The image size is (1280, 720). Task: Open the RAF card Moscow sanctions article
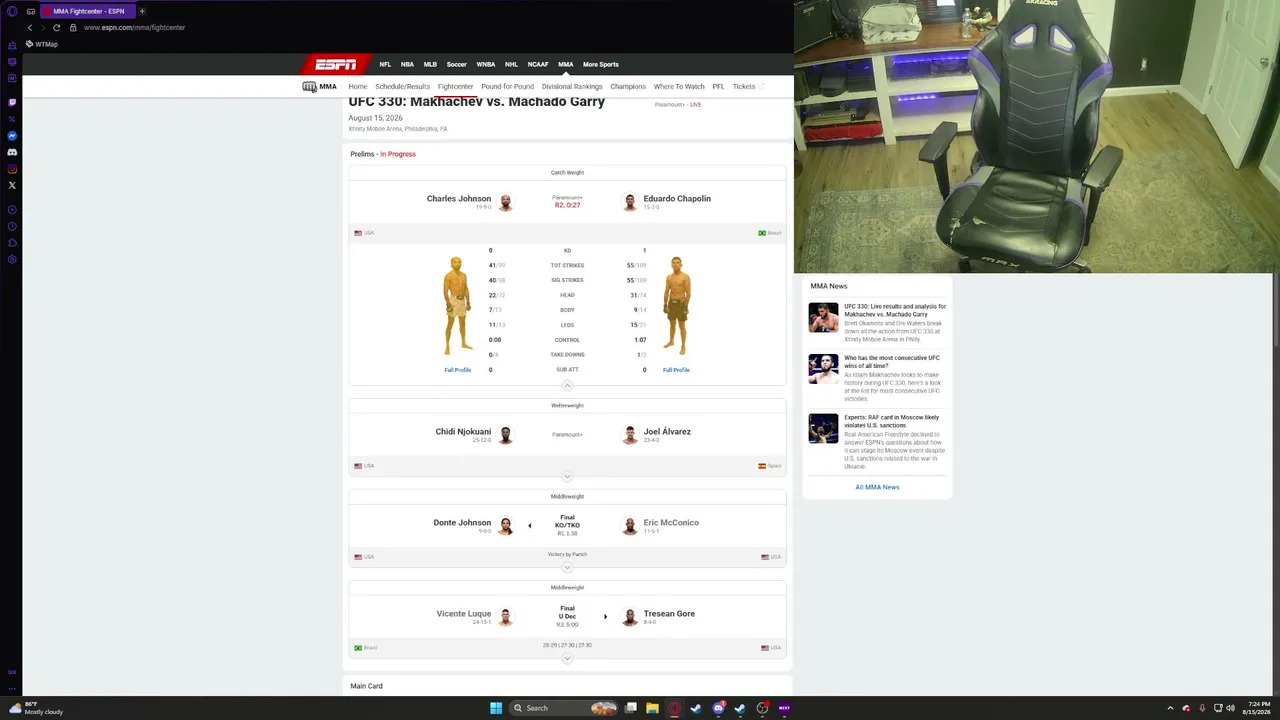tap(892, 421)
